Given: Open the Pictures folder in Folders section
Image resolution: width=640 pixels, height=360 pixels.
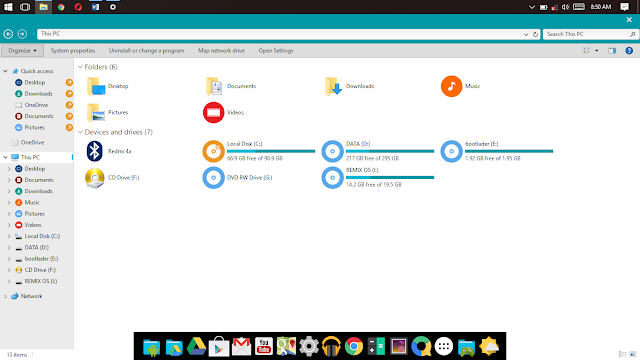Looking at the screenshot, I should (x=96, y=113).
